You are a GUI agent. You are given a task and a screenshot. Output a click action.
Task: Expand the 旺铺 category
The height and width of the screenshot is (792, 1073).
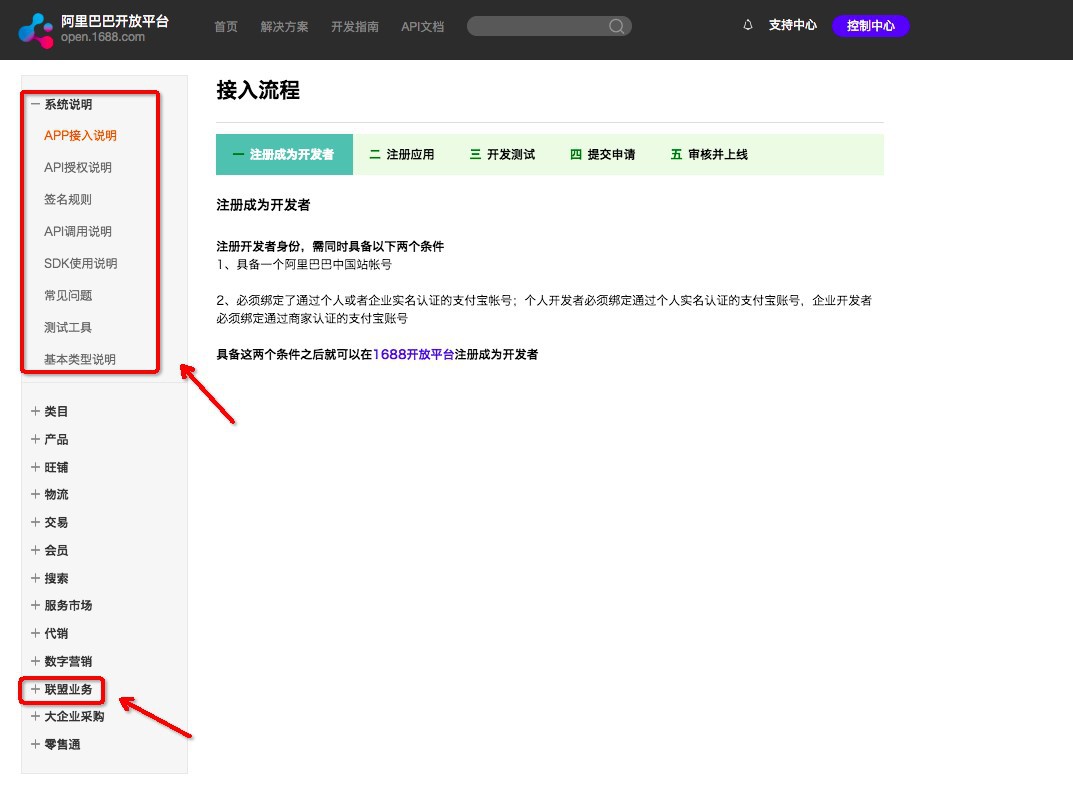pos(49,468)
